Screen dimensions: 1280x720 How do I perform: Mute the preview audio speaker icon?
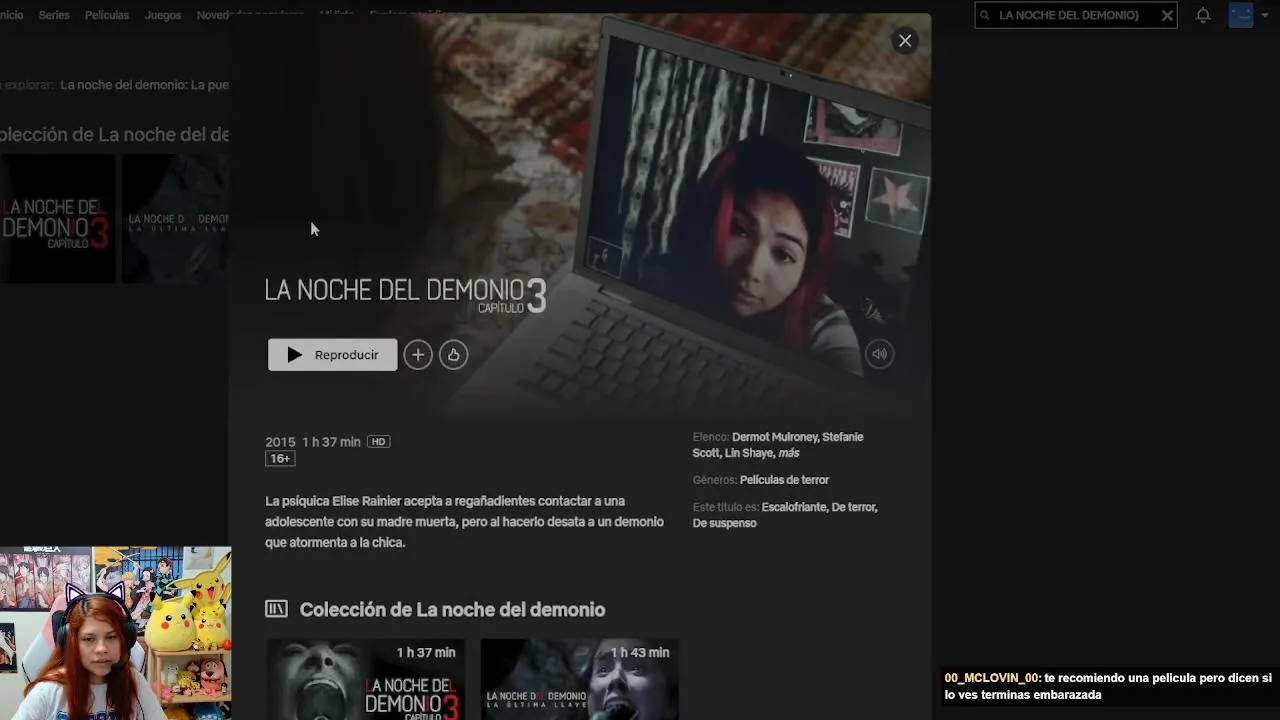[879, 354]
